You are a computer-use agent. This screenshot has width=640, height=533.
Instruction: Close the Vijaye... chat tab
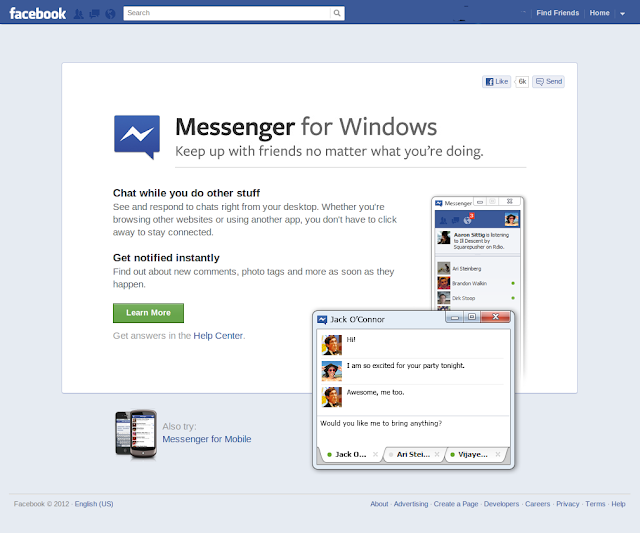pyautogui.click(x=498, y=454)
